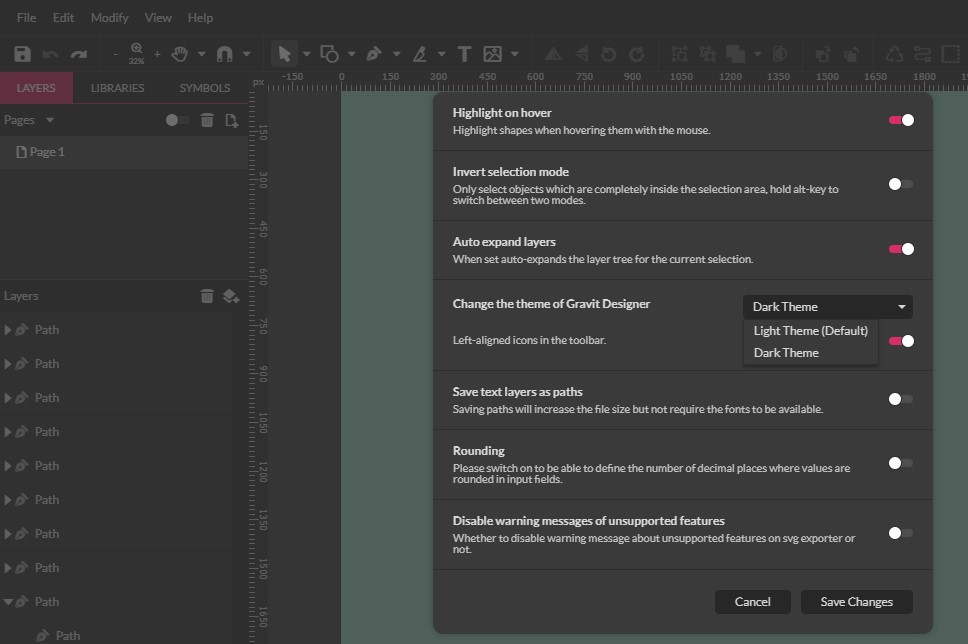Open the Modify menu

click(x=109, y=17)
